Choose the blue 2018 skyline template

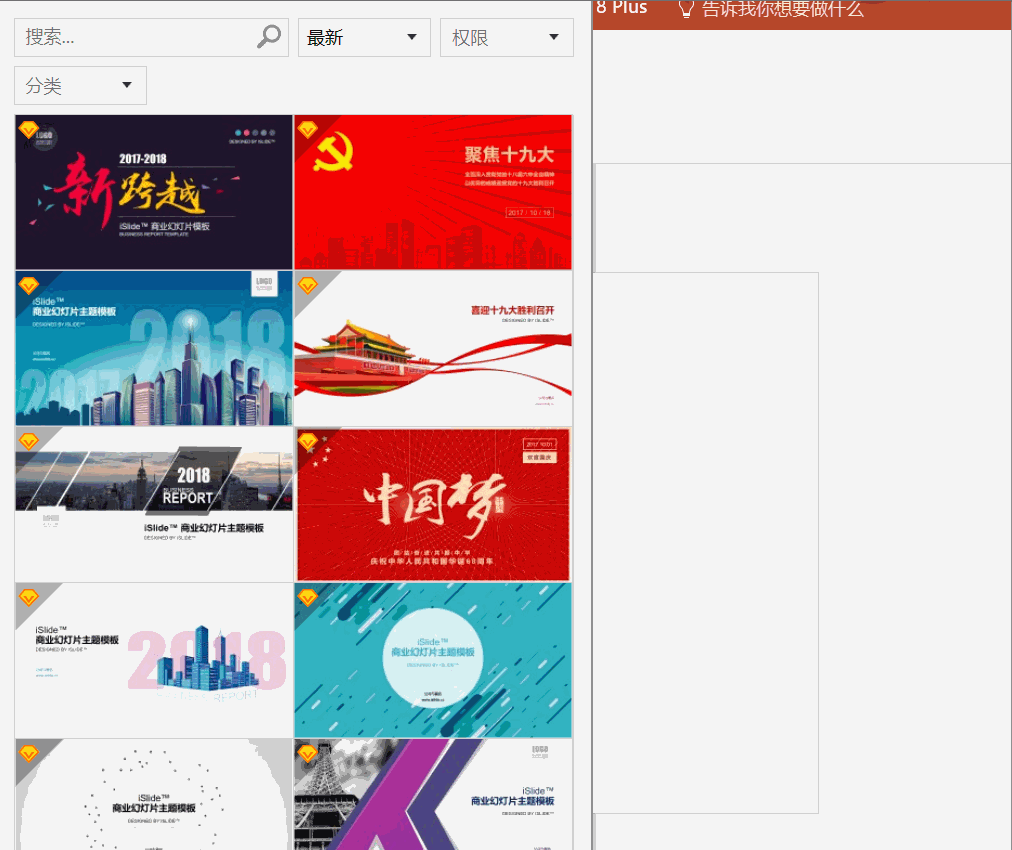pos(154,348)
